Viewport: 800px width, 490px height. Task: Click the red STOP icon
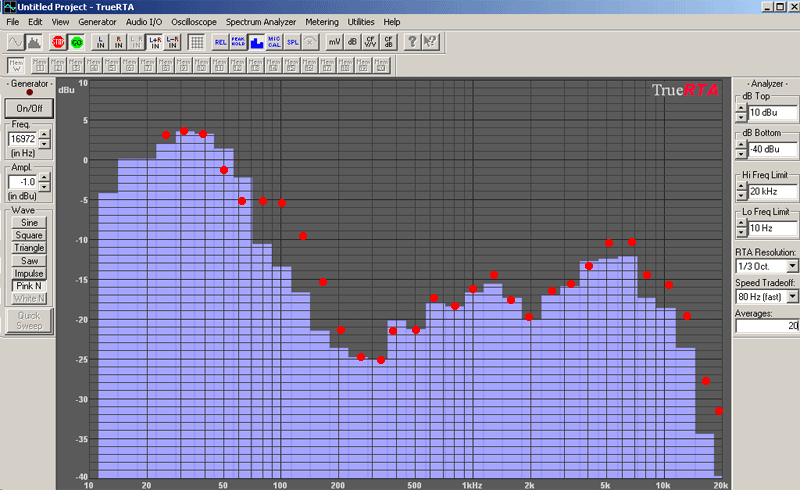[x=58, y=42]
